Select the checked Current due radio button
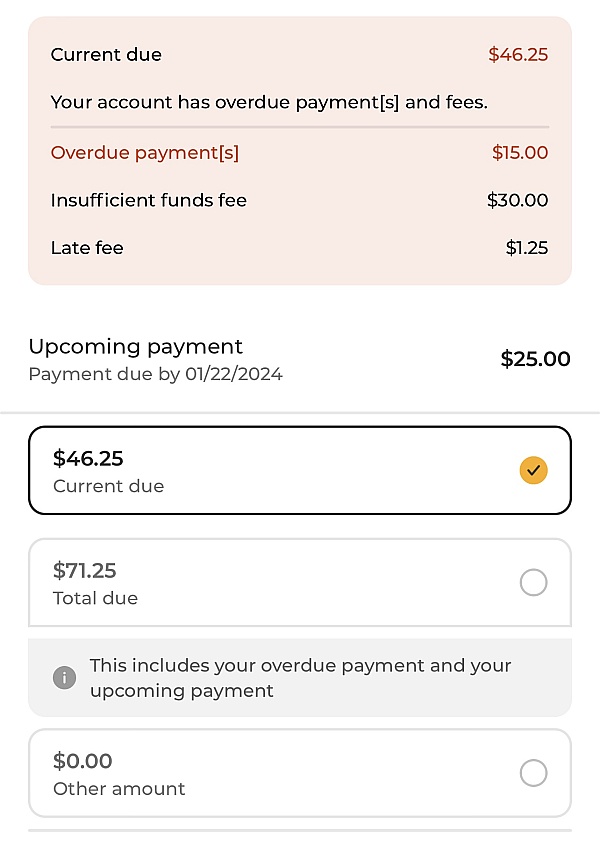The width and height of the screenshot is (600, 851). click(533, 470)
